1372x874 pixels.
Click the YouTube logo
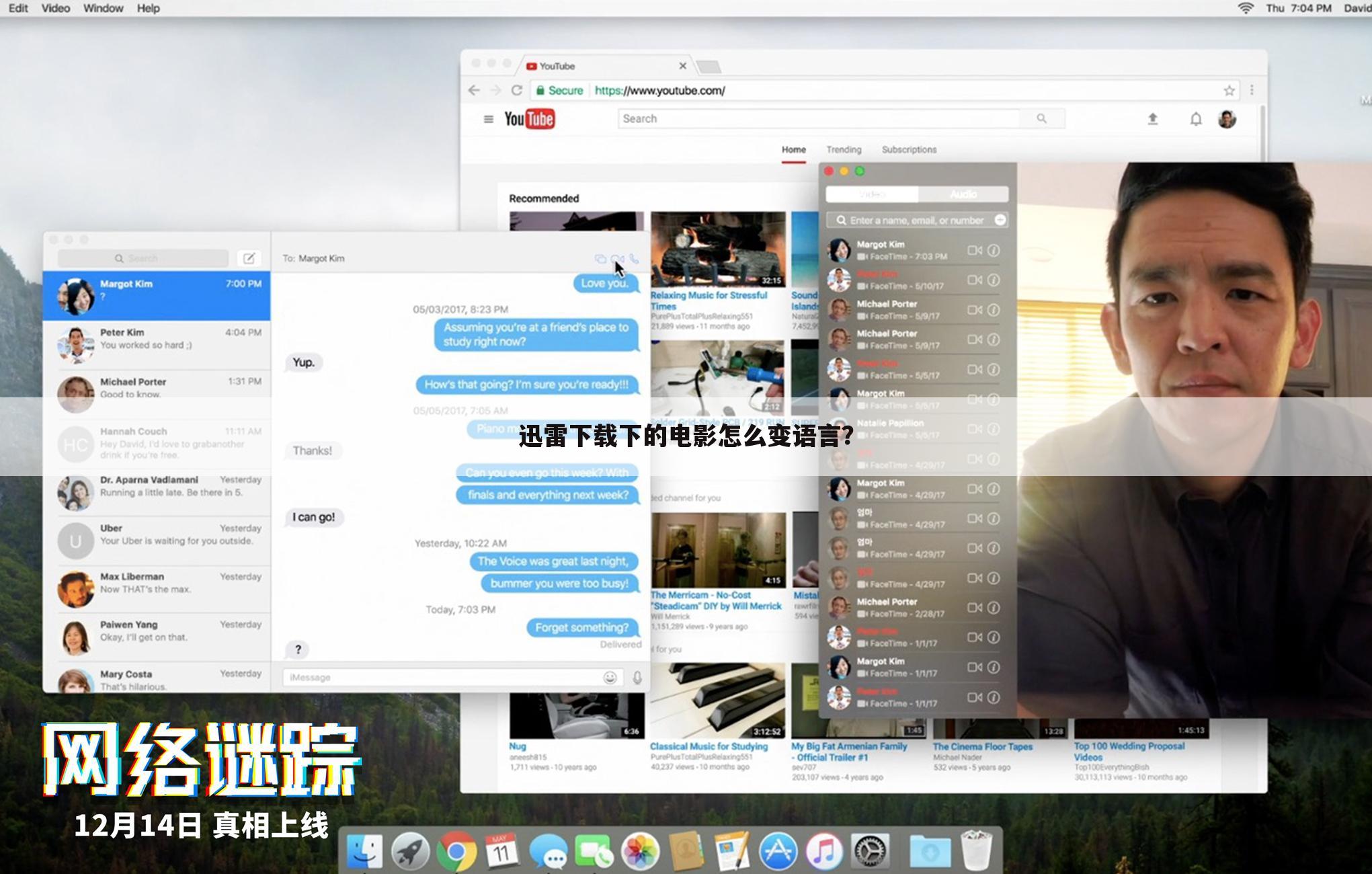click(x=530, y=119)
